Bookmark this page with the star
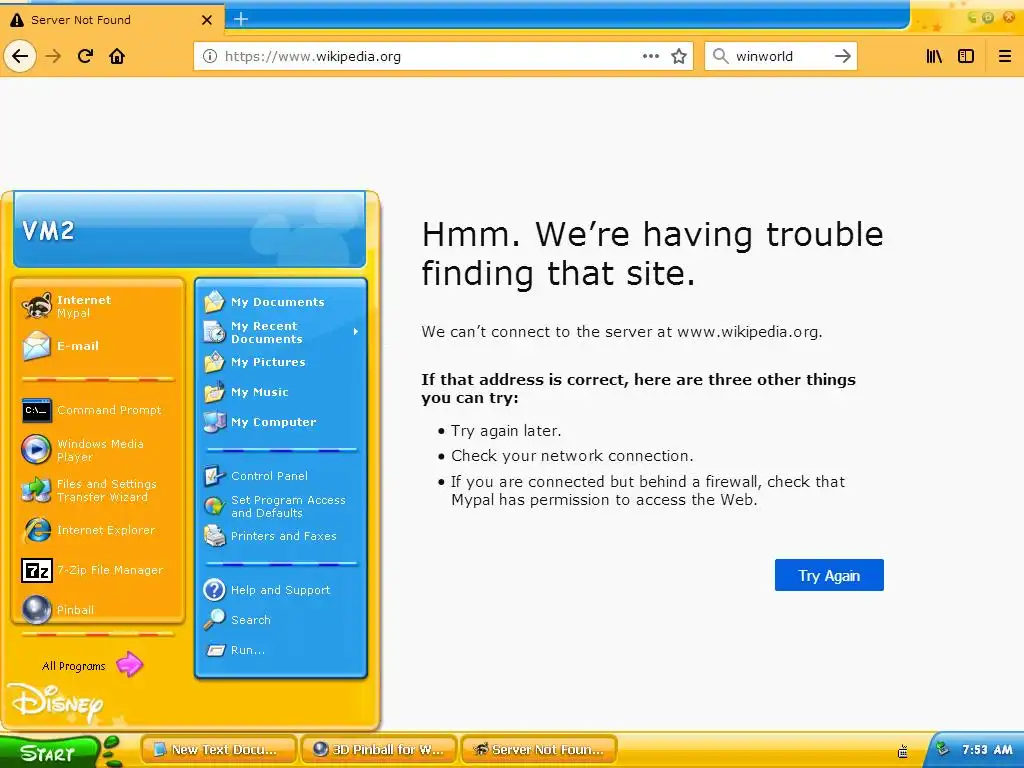Image resolution: width=1024 pixels, height=768 pixels. (679, 56)
